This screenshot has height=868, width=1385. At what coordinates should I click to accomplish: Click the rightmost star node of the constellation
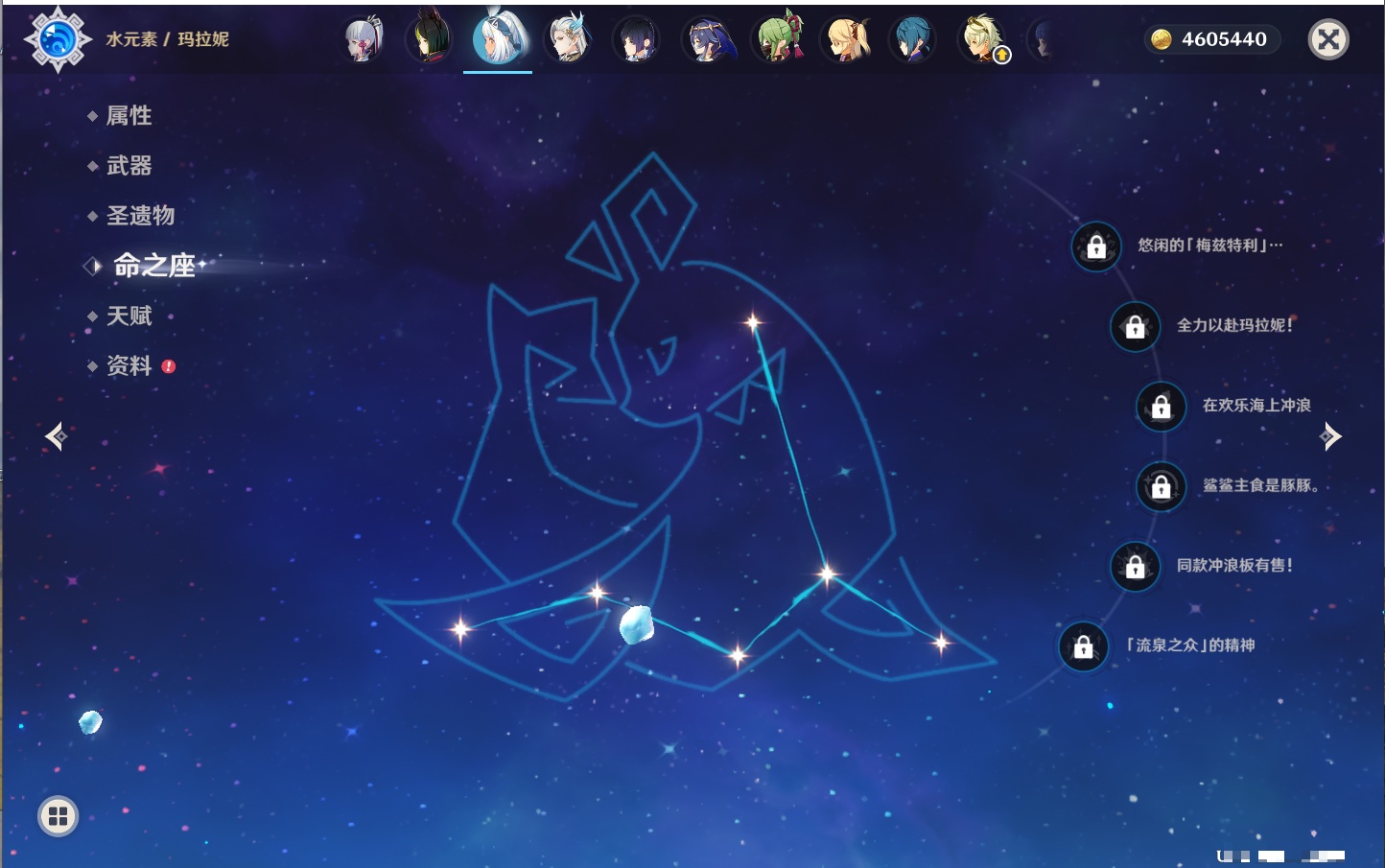[941, 643]
